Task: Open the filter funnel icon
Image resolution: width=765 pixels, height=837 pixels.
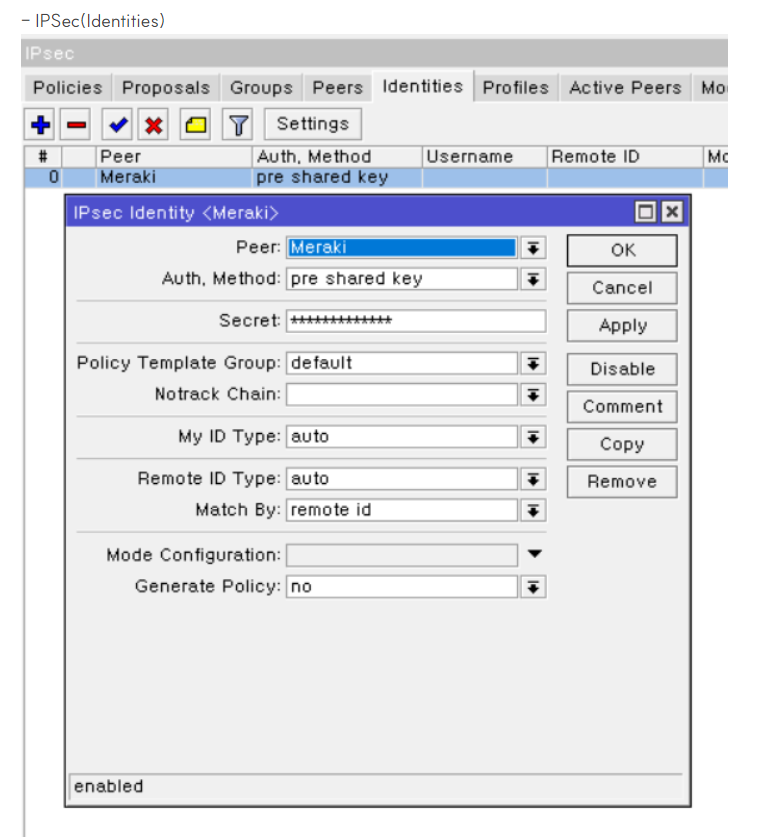Action: click(x=238, y=125)
